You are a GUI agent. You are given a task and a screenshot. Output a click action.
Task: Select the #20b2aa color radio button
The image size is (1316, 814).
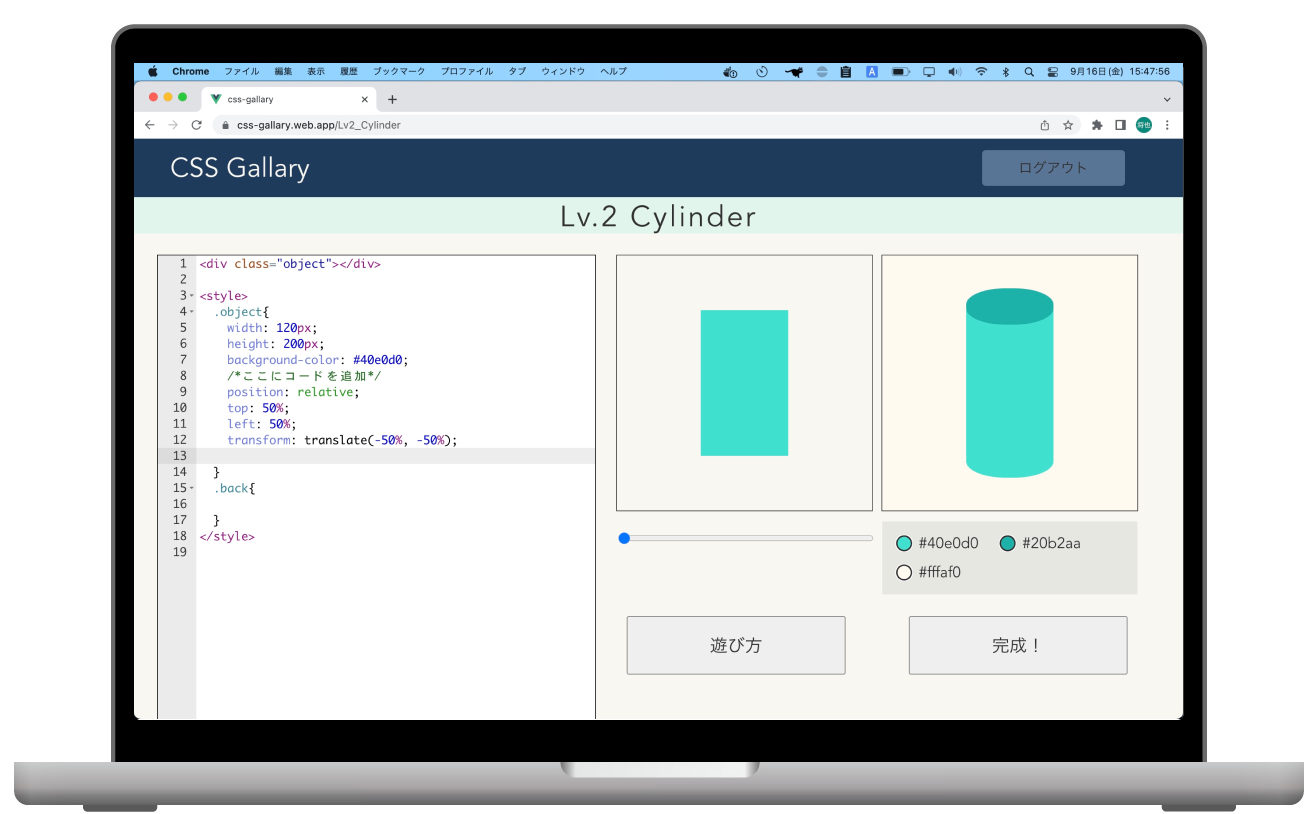point(1009,542)
